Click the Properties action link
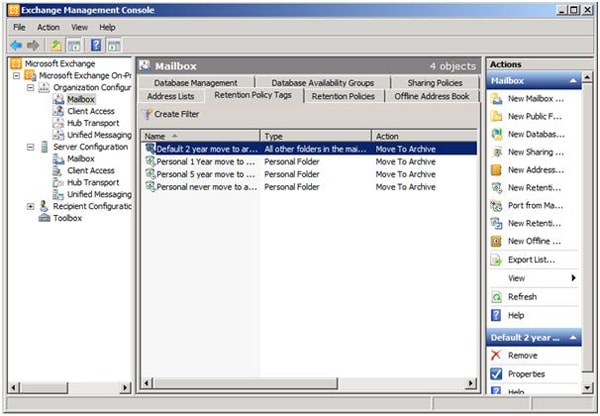 (526, 374)
